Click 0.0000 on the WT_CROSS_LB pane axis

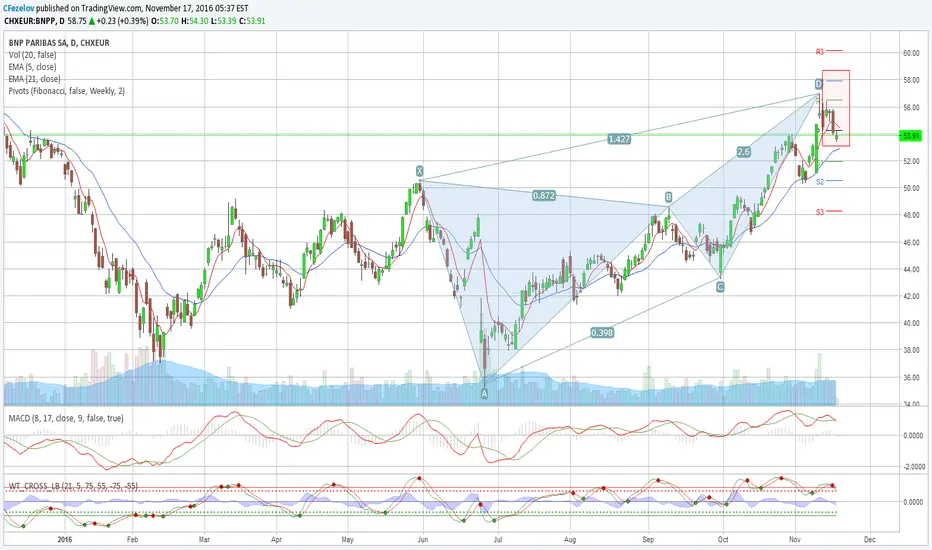pos(912,502)
